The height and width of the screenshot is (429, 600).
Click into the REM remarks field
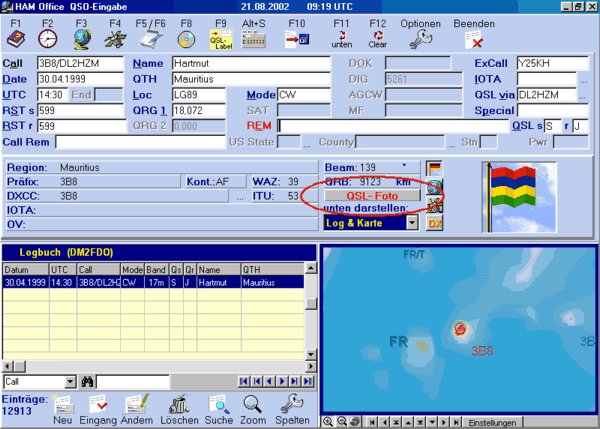click(393, 126)
